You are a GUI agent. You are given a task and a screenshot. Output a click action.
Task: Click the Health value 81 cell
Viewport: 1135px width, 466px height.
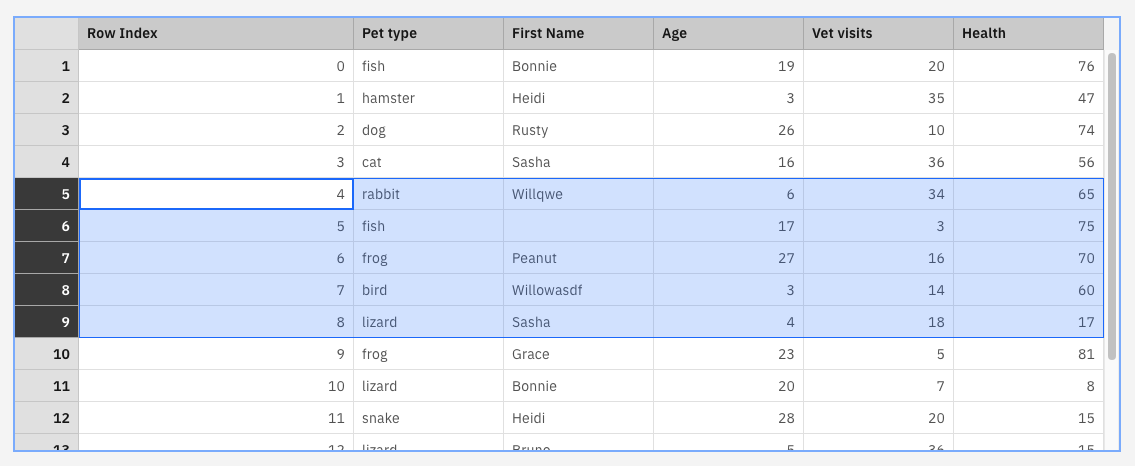1028,354
